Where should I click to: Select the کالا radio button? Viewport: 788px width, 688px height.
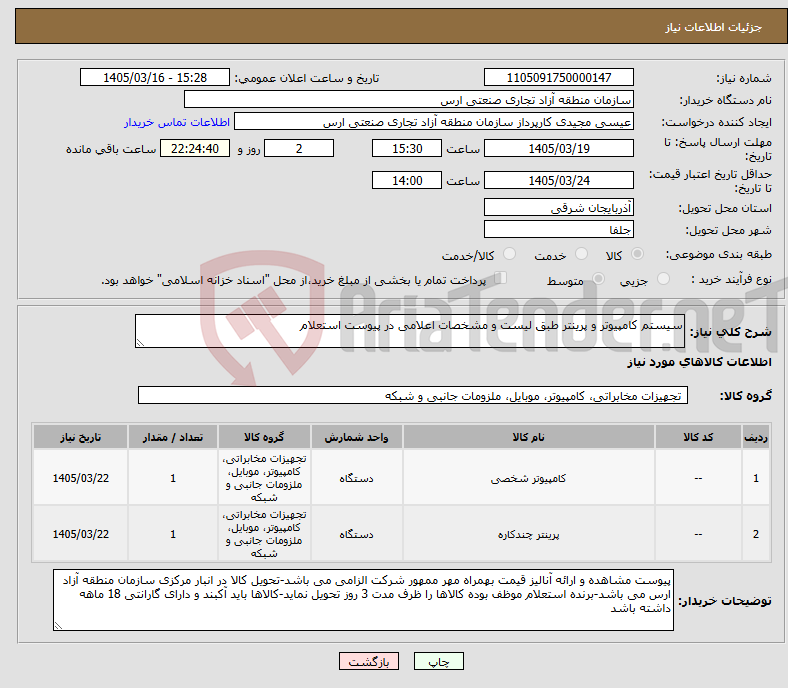(x=637, y=254)
